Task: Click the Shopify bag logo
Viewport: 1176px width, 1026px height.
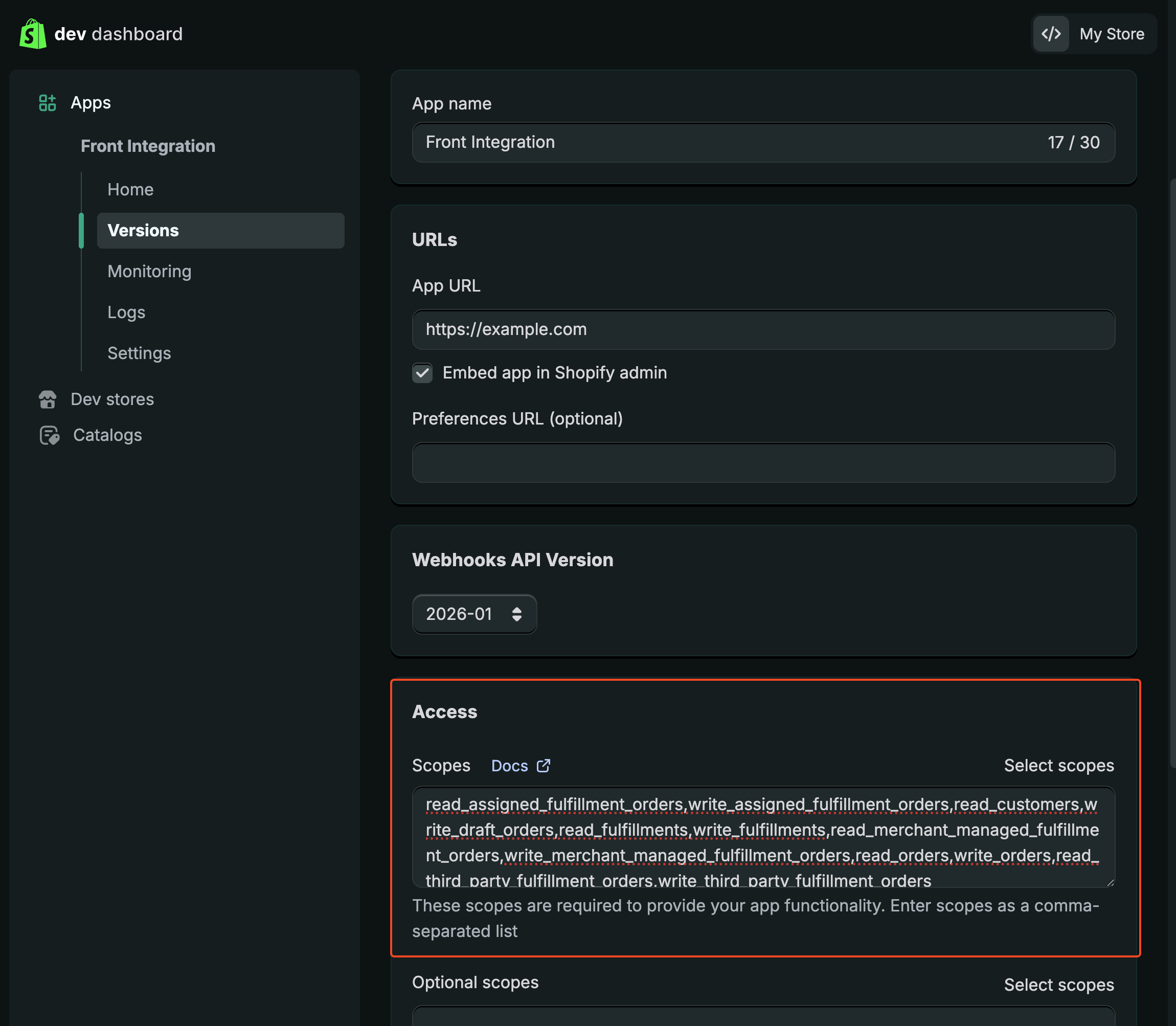Action: tap(33, 34)
